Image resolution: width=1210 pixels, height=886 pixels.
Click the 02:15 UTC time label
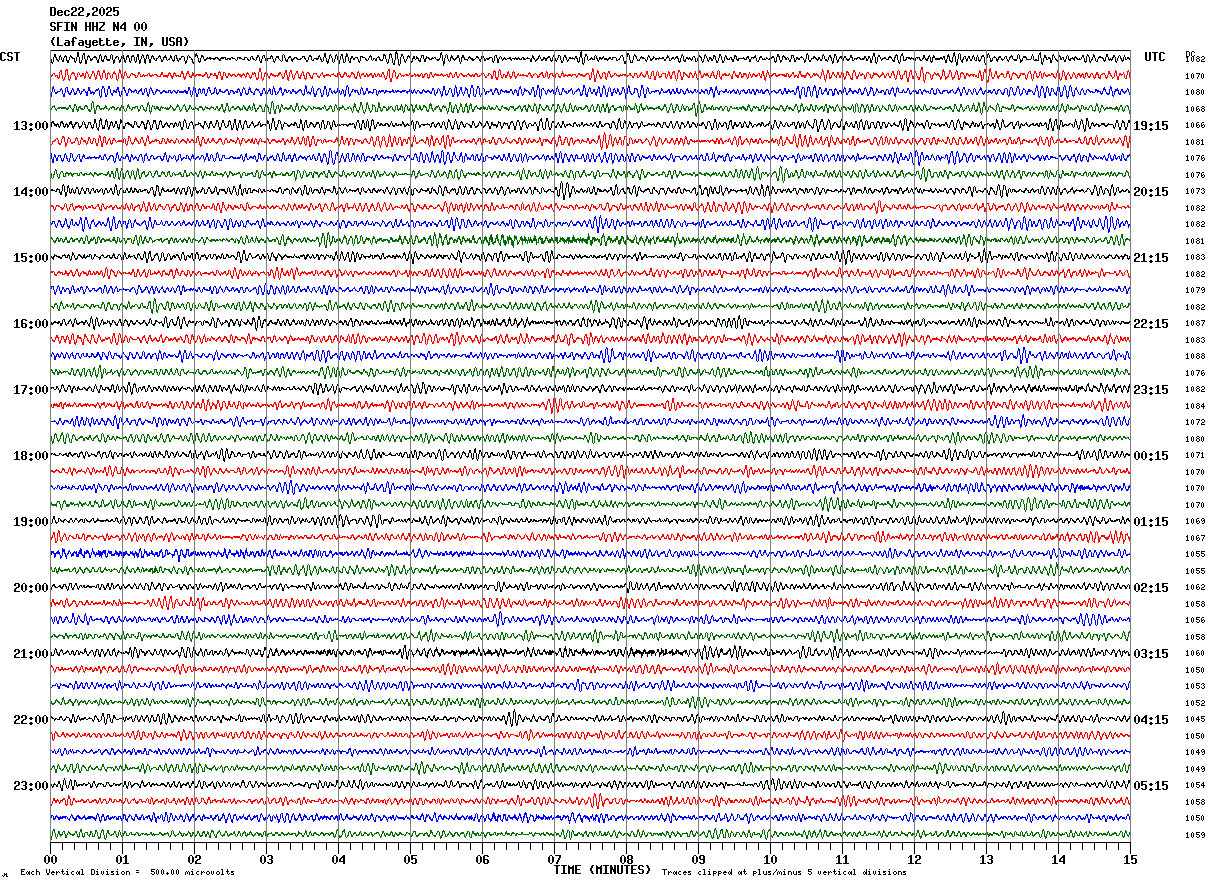coord(1151,588)
